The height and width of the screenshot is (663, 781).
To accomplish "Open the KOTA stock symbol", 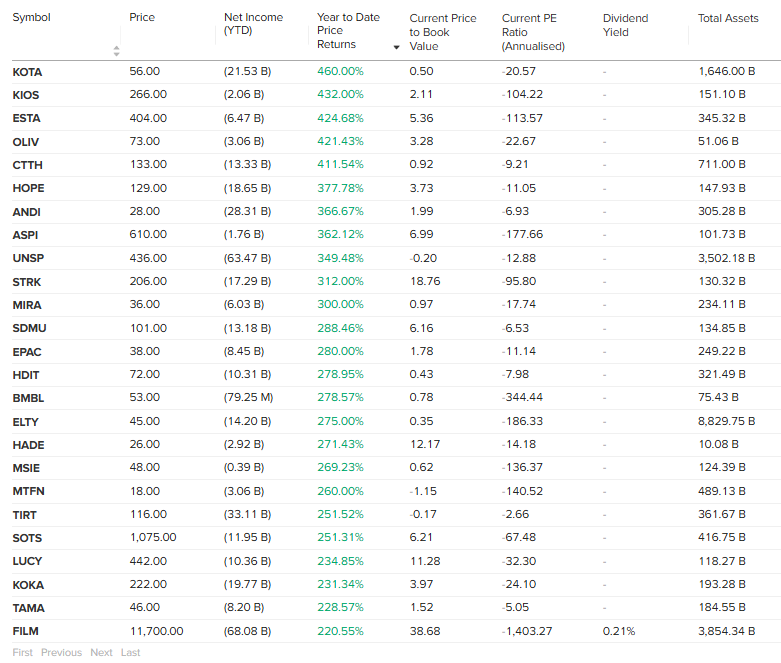I will 27,72.
